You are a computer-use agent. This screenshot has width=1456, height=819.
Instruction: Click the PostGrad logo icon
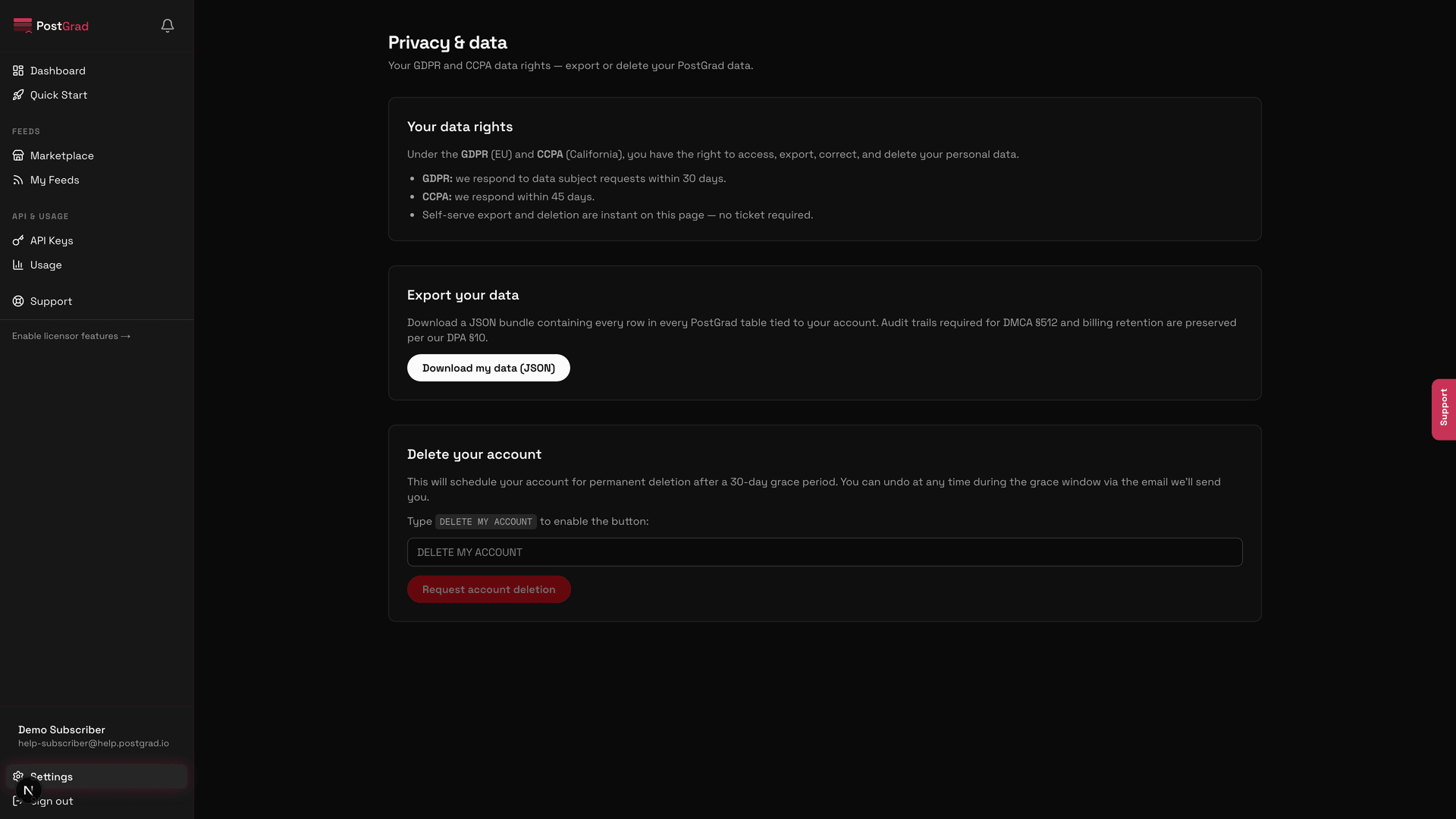tap(23, 26)
